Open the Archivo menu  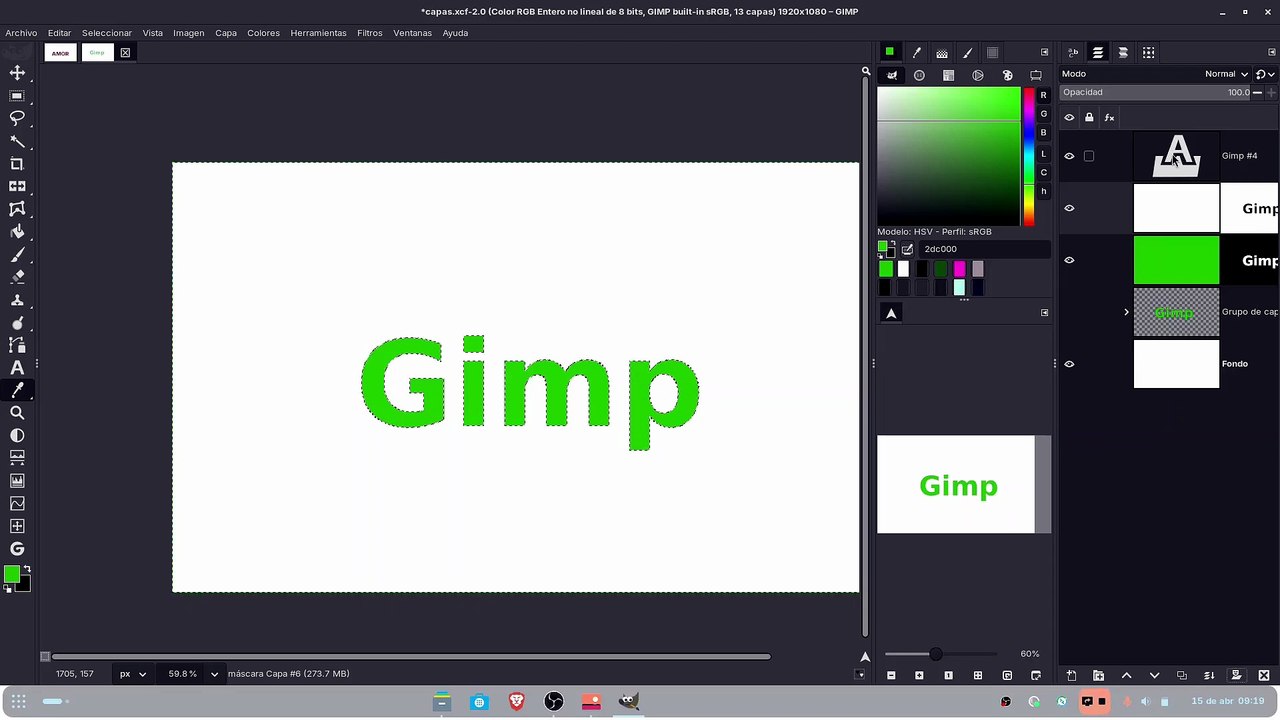click(21, 33)
